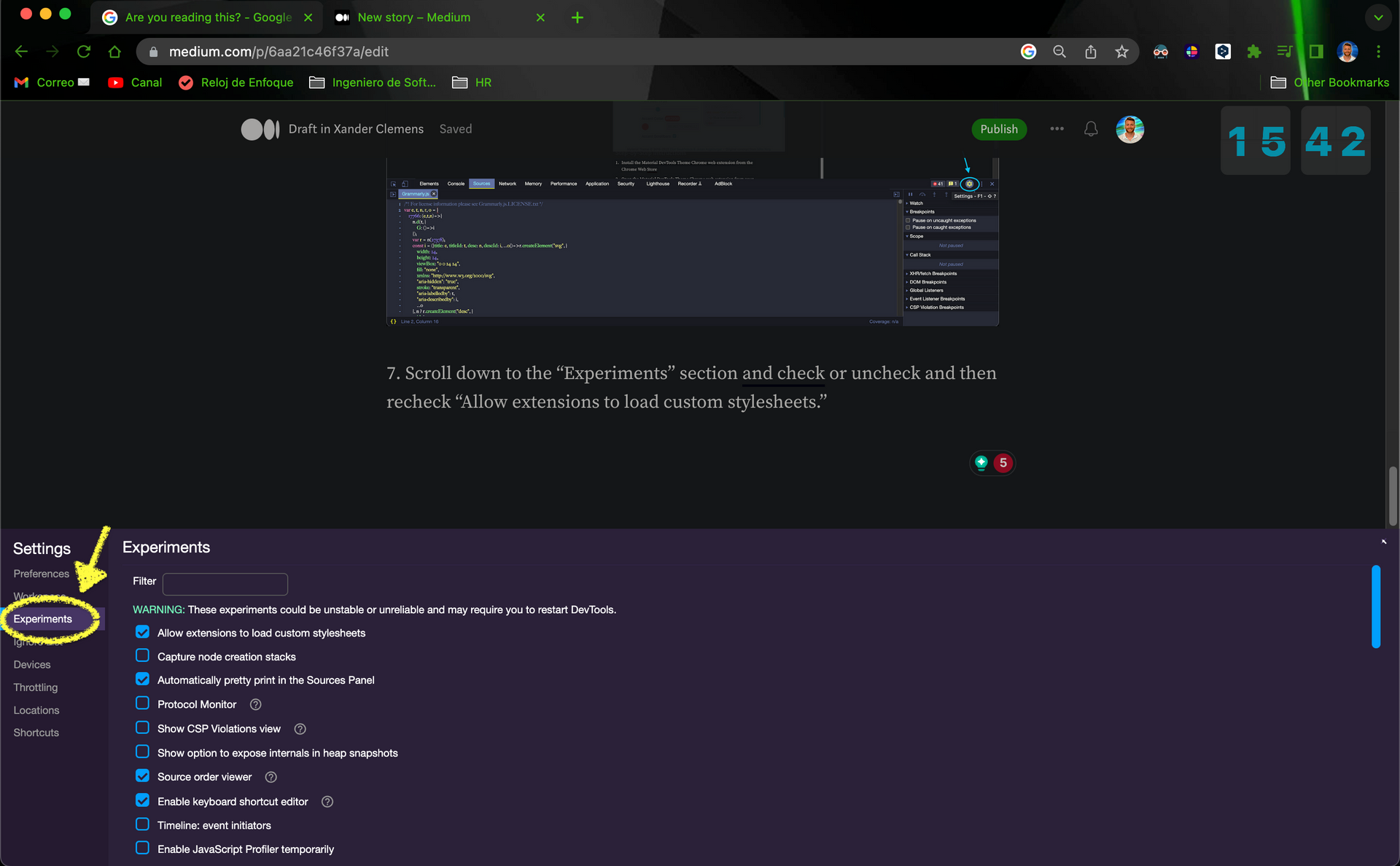Click the Publish button
Image resolution: width=1400 pixels, height=866 pixels.
coord(999,129)
